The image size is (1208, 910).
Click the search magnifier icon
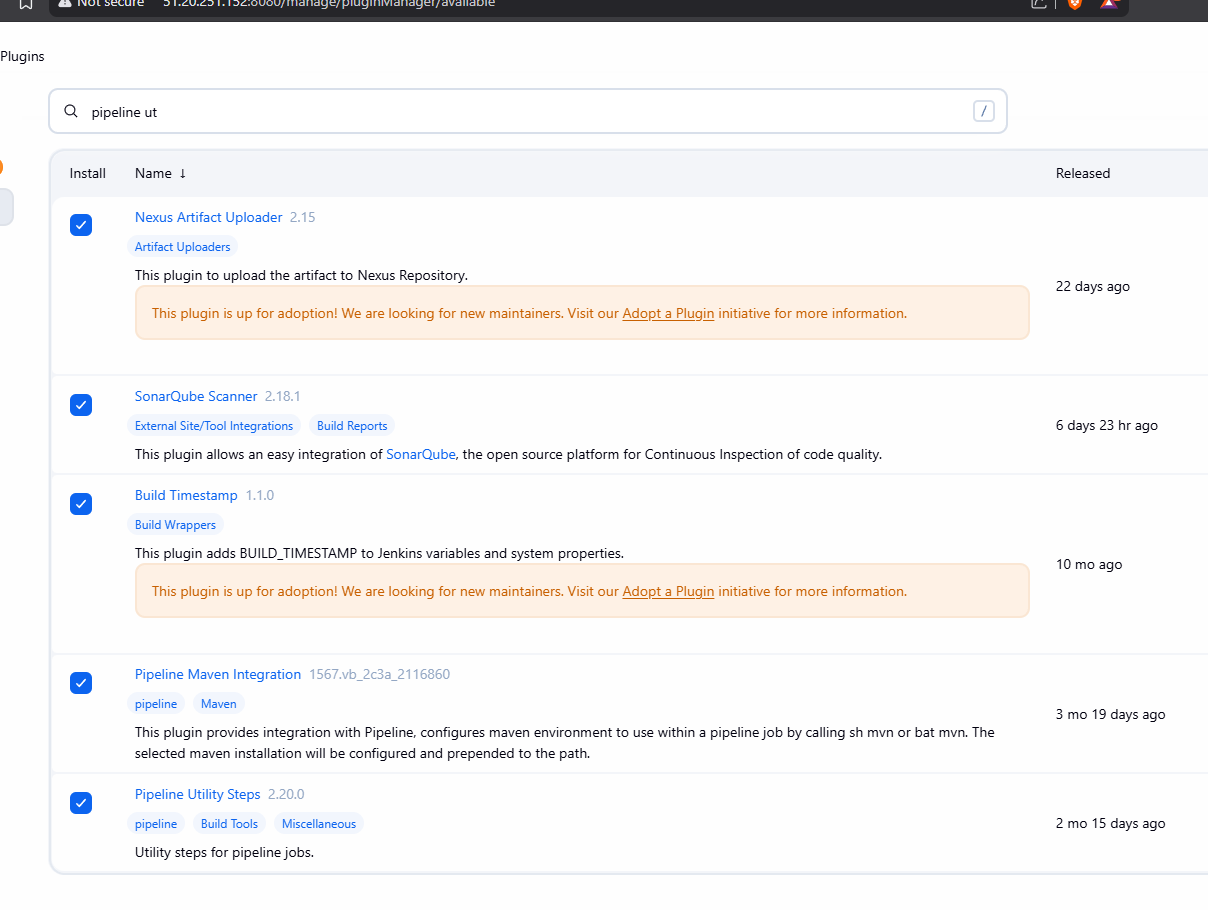coord(71,112)
